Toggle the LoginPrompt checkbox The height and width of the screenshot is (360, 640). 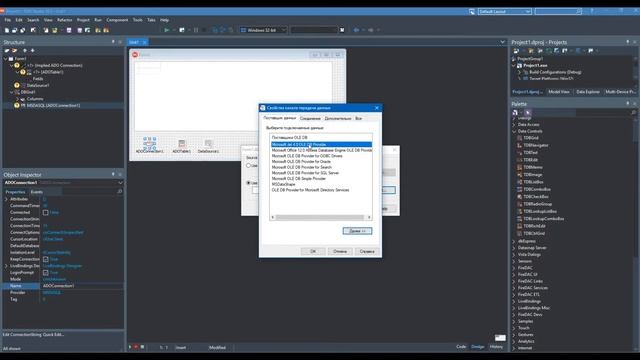coord(46,273)
